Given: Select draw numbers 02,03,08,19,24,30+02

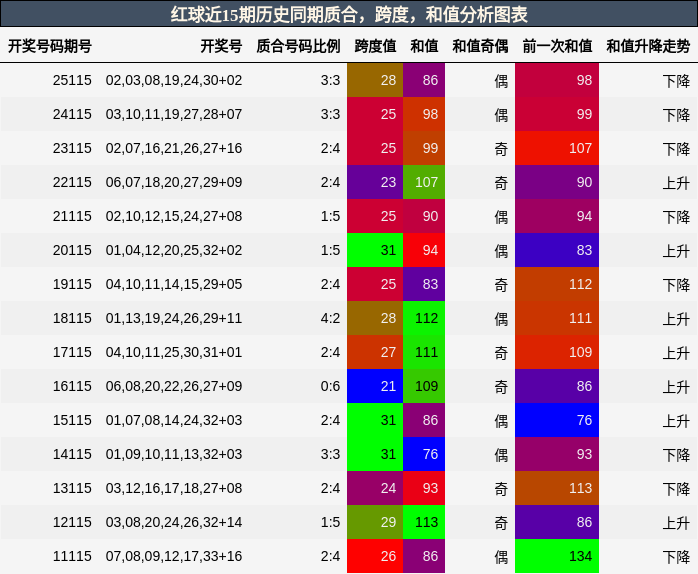Looking at the screenshot, I should coord(174,80).
